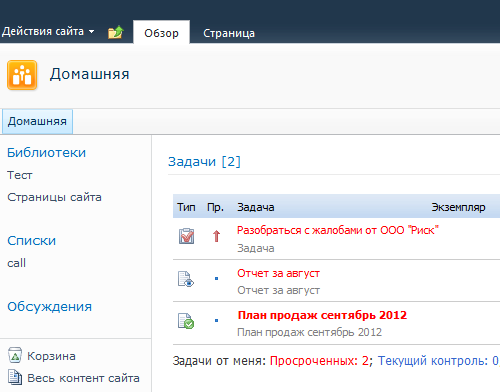Open the Действия сайта dropdown menu
Viewport: 500px width, 392px height.
point(48,32)
